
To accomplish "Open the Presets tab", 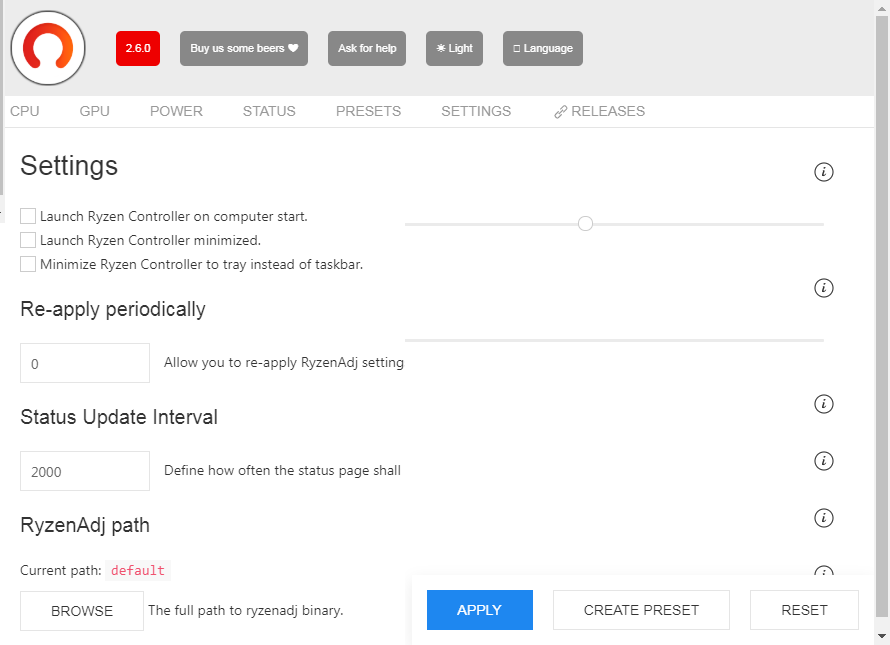I will pyautogui.click(x=368, y=111).
